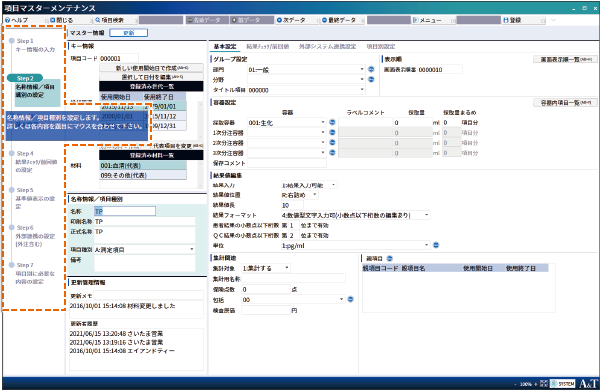Click the 代表項目を変更 button
The image size is (600, 390).
coord(178,146)
